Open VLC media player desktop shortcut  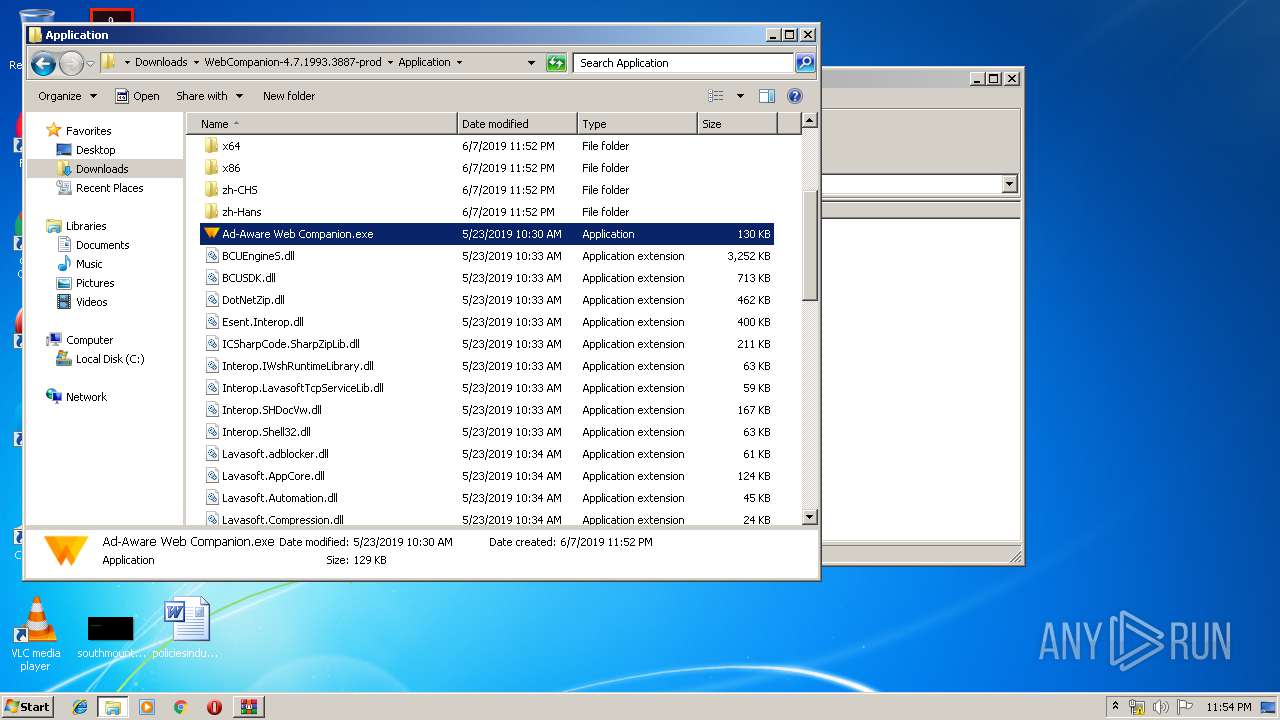pos(36,634)
